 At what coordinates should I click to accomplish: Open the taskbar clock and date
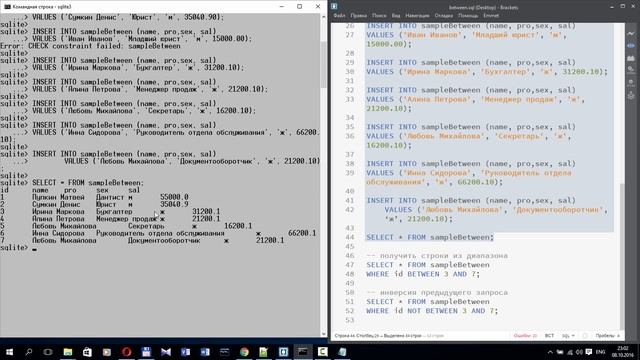point(622,352)
